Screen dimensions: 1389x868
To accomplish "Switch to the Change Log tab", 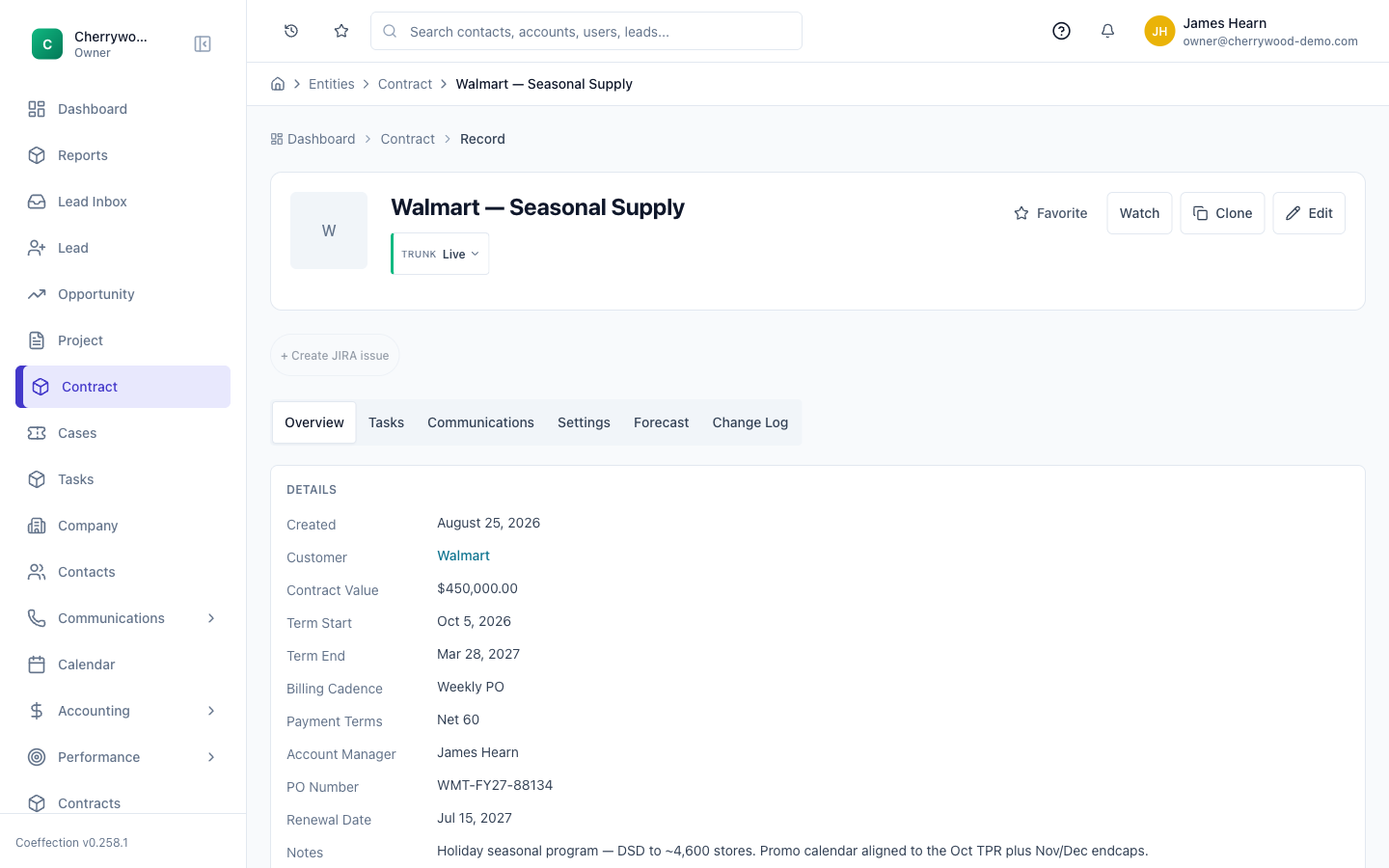I will pyautogui.click(x=750, y=422).
